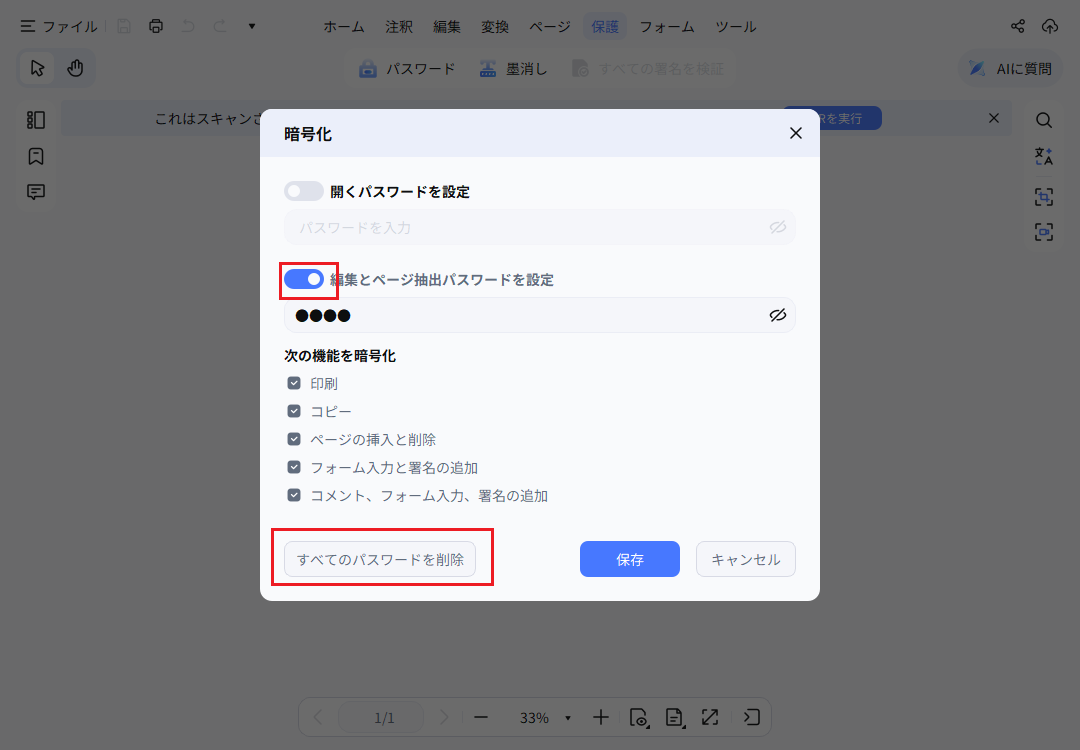The height and width of the screenshot is (750, 1080).
Task: Select the arrow pointer tool
Action: [x=37, y=68]
